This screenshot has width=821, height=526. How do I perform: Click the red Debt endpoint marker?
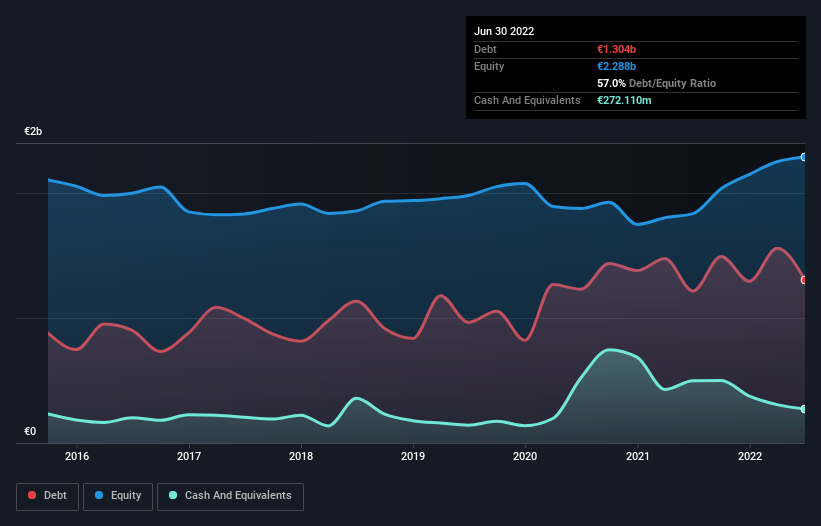tap(804, 280)
